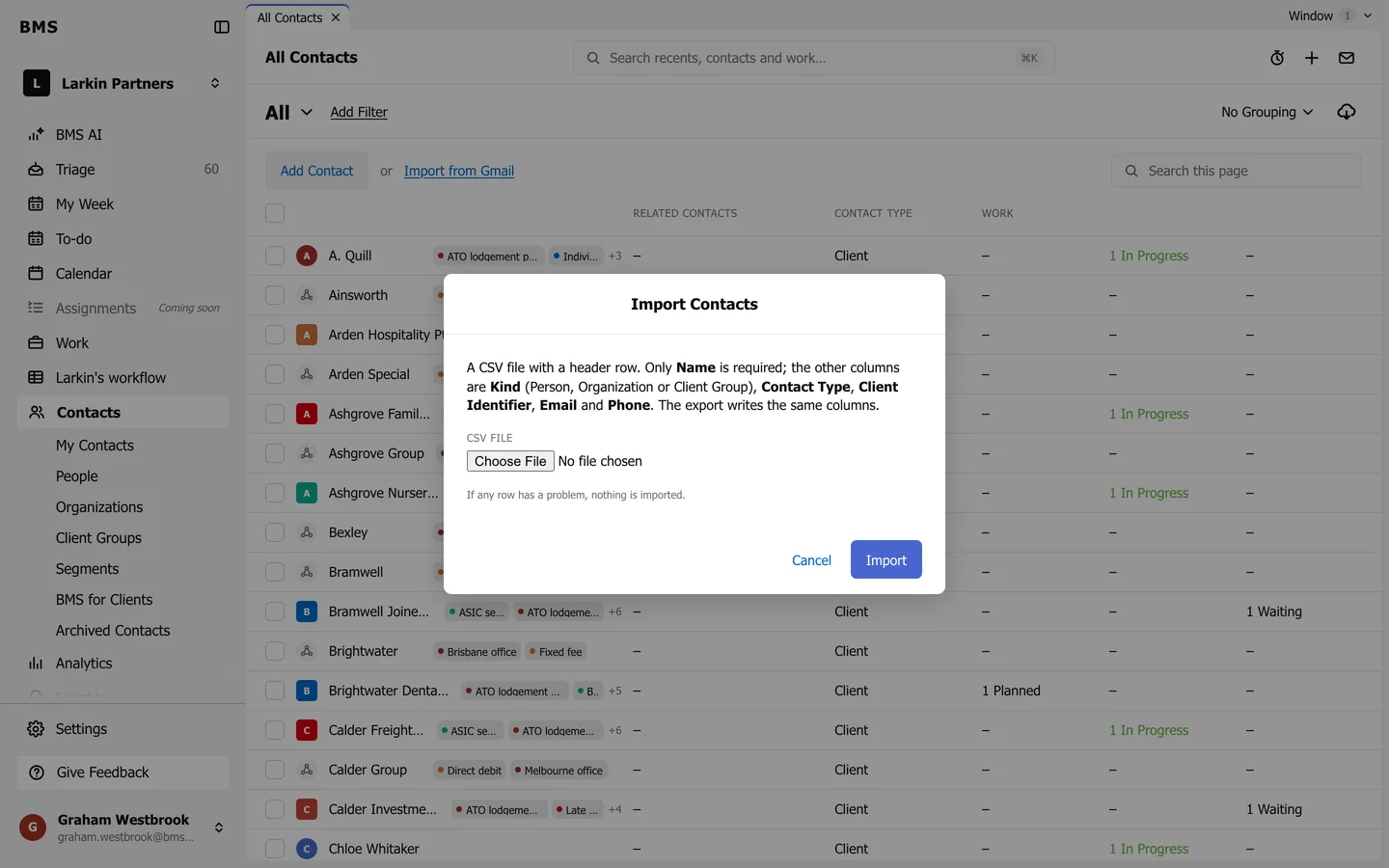Open Archived Contacts in the sidebar
The image size is (1389, 868).
[113, 631]
